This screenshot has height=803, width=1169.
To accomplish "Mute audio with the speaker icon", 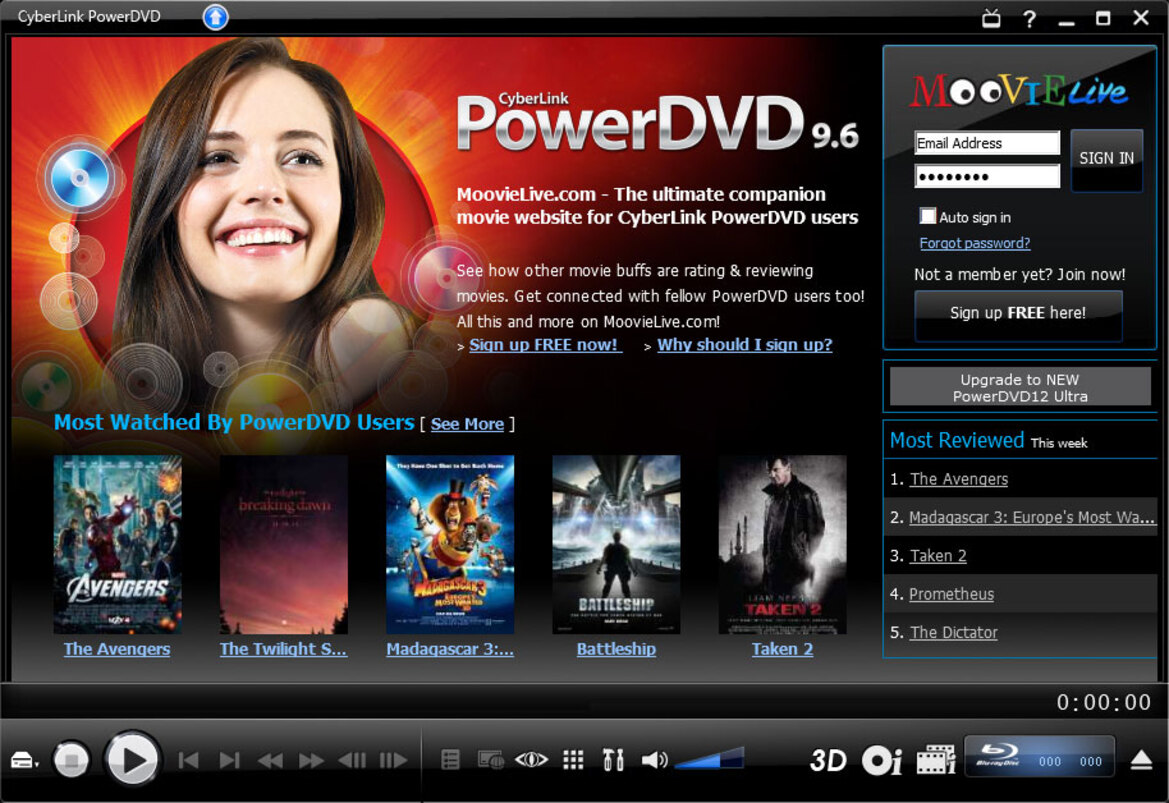I will pos(655,761).
